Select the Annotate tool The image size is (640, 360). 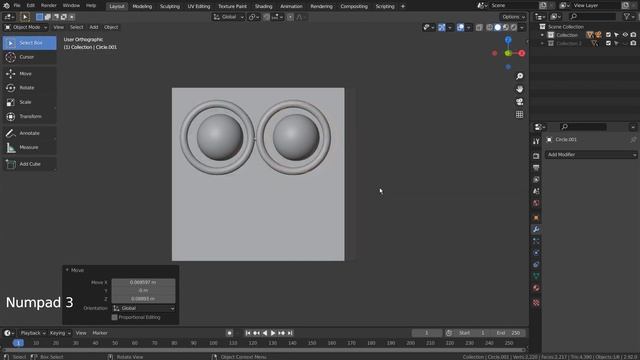[x=29, y=133]
